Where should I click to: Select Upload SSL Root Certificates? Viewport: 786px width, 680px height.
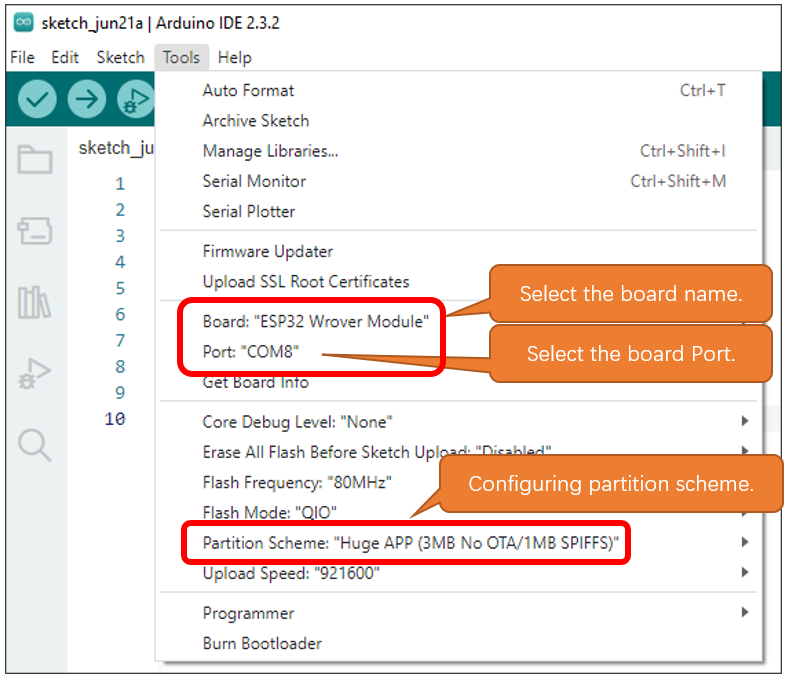[459, 282]
